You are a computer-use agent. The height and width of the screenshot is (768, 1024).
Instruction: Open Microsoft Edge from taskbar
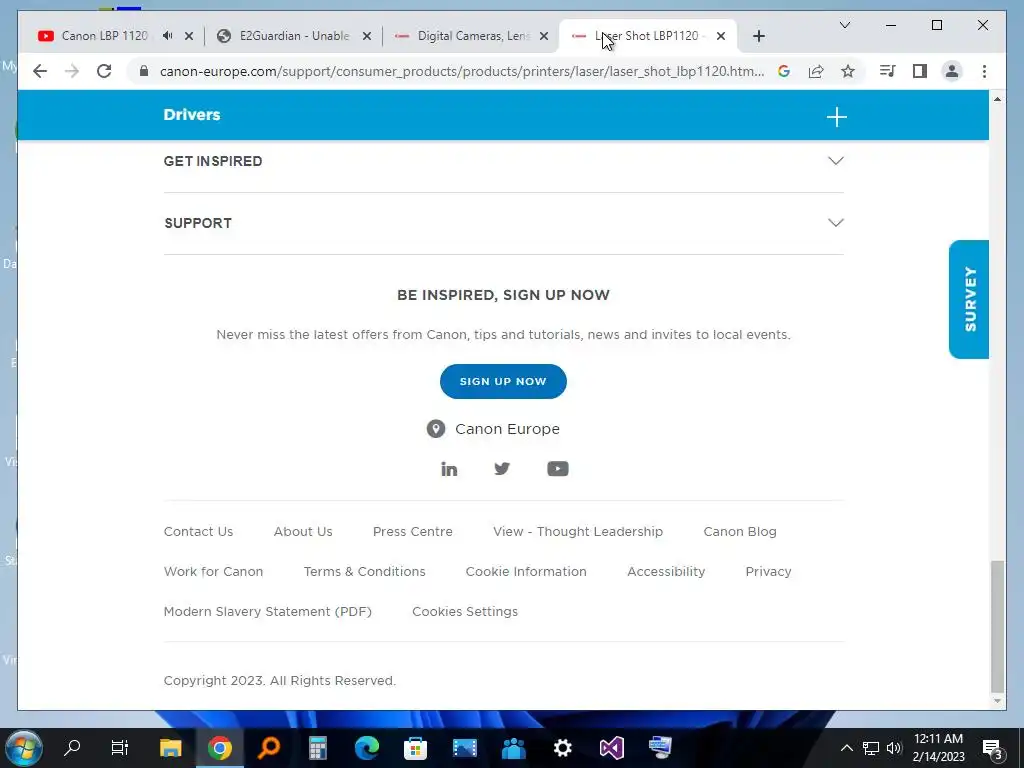366,748
